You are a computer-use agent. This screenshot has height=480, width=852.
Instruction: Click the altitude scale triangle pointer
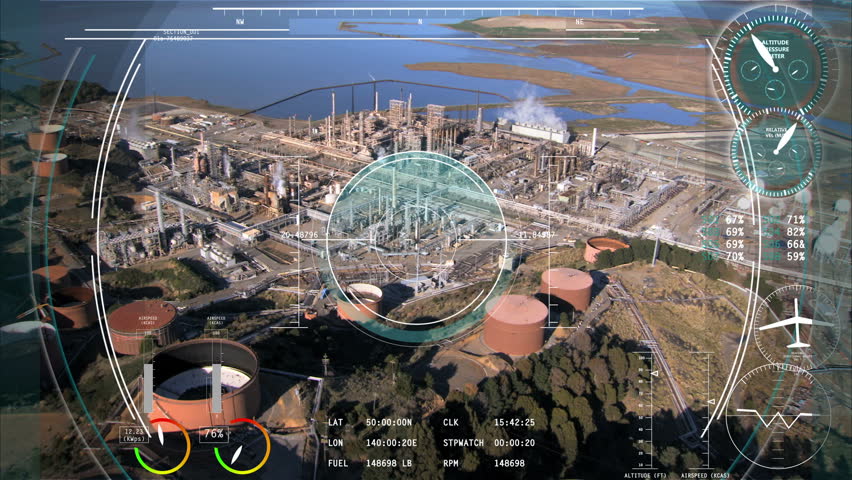655,374
